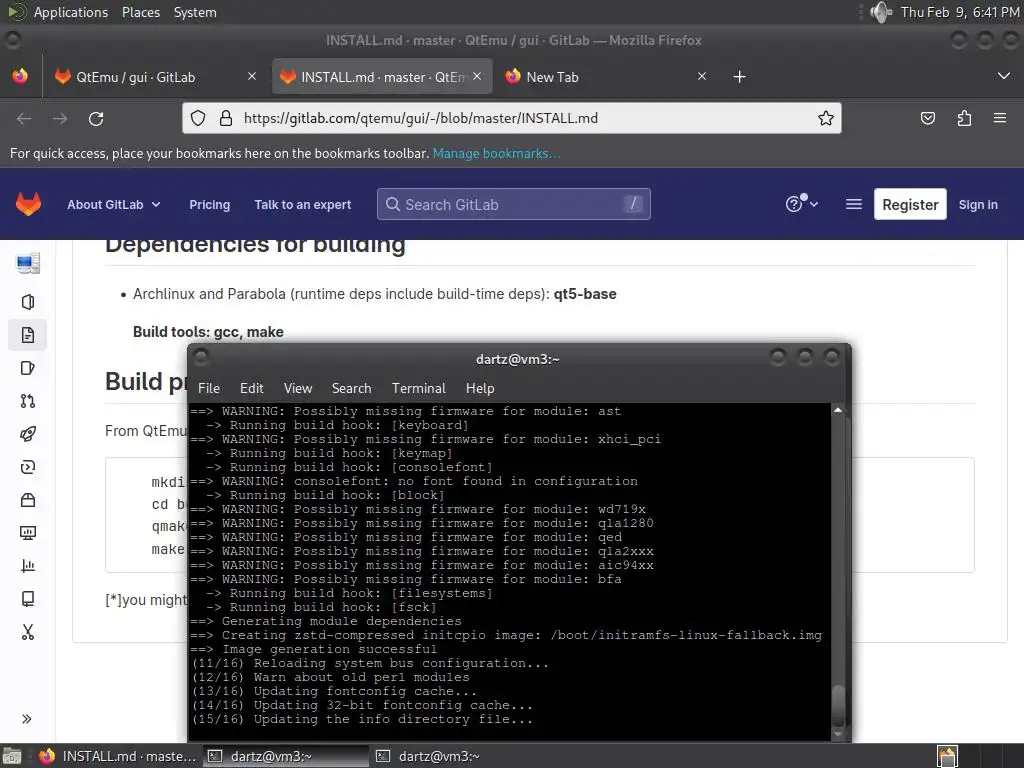Open the Wiki sidebar icon

[x=27, y=599]
